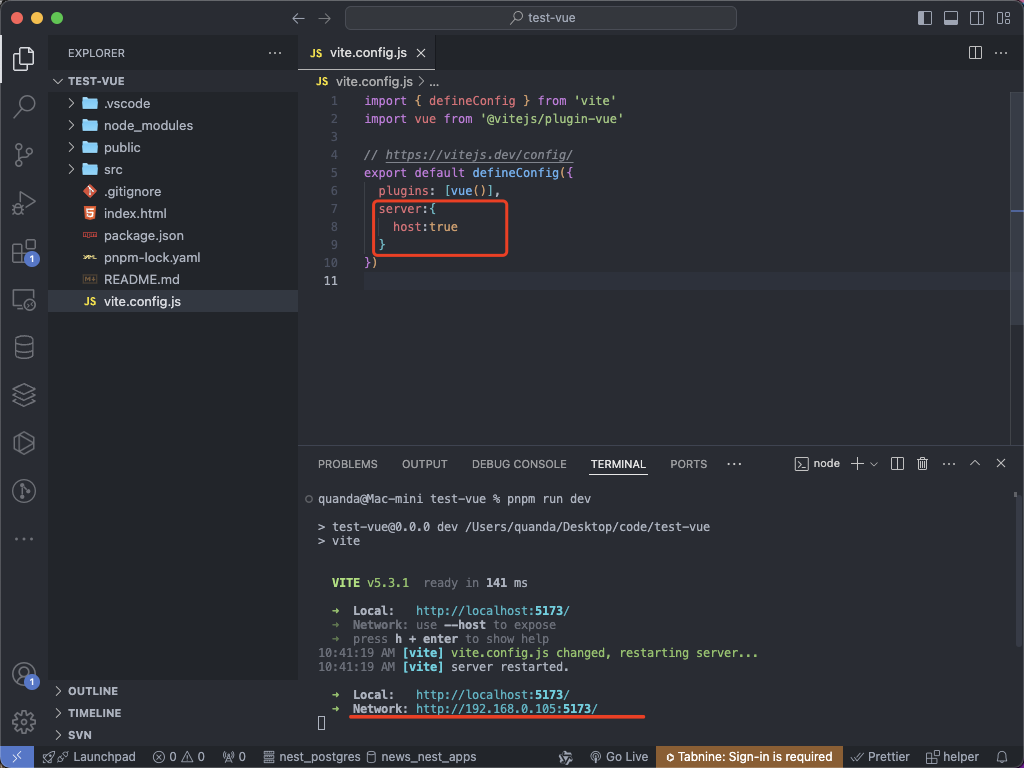
Task: Switch to the PROBLEMS tab
Action: coord(347,464)
